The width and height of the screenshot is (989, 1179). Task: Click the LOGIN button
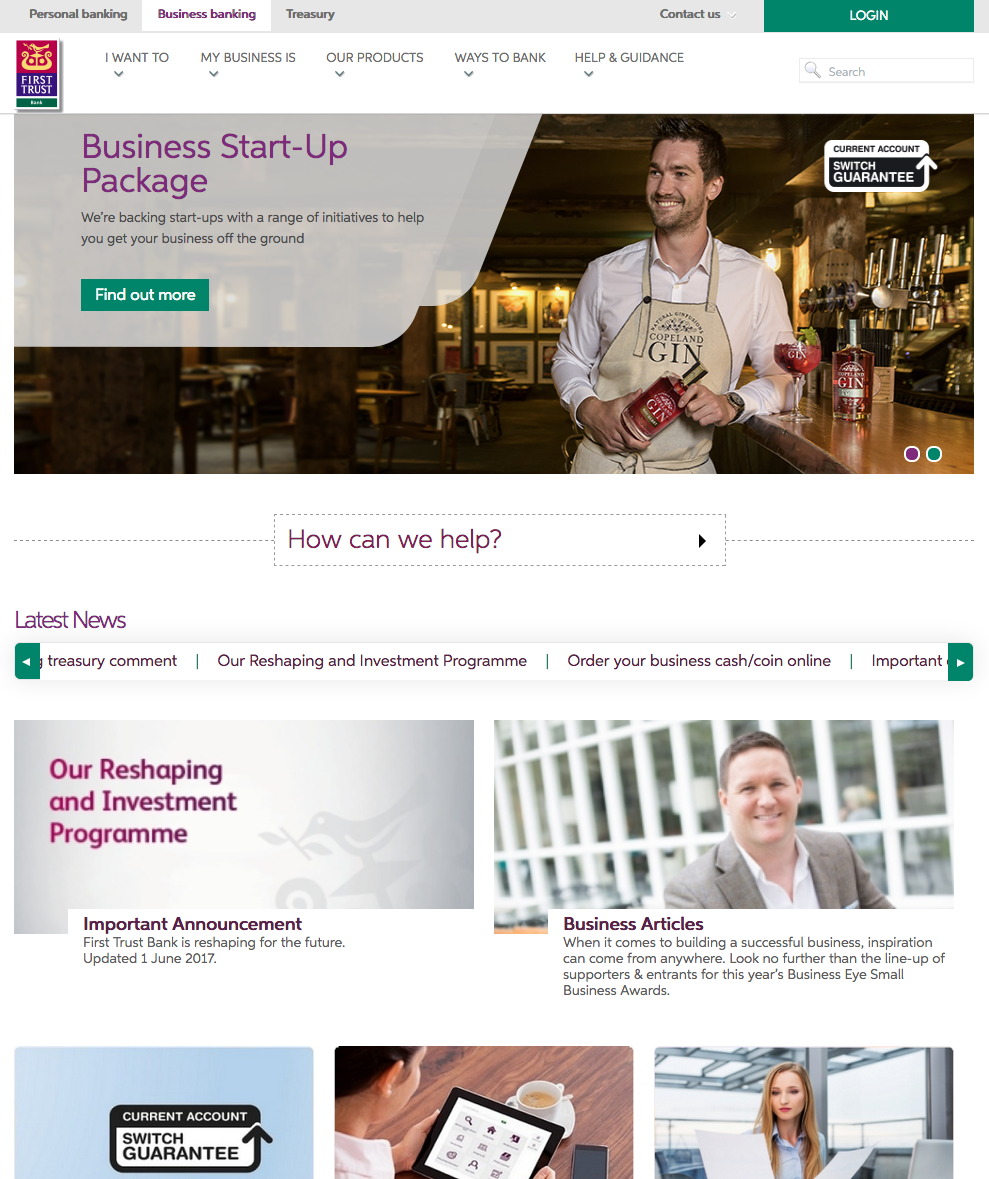869,16
